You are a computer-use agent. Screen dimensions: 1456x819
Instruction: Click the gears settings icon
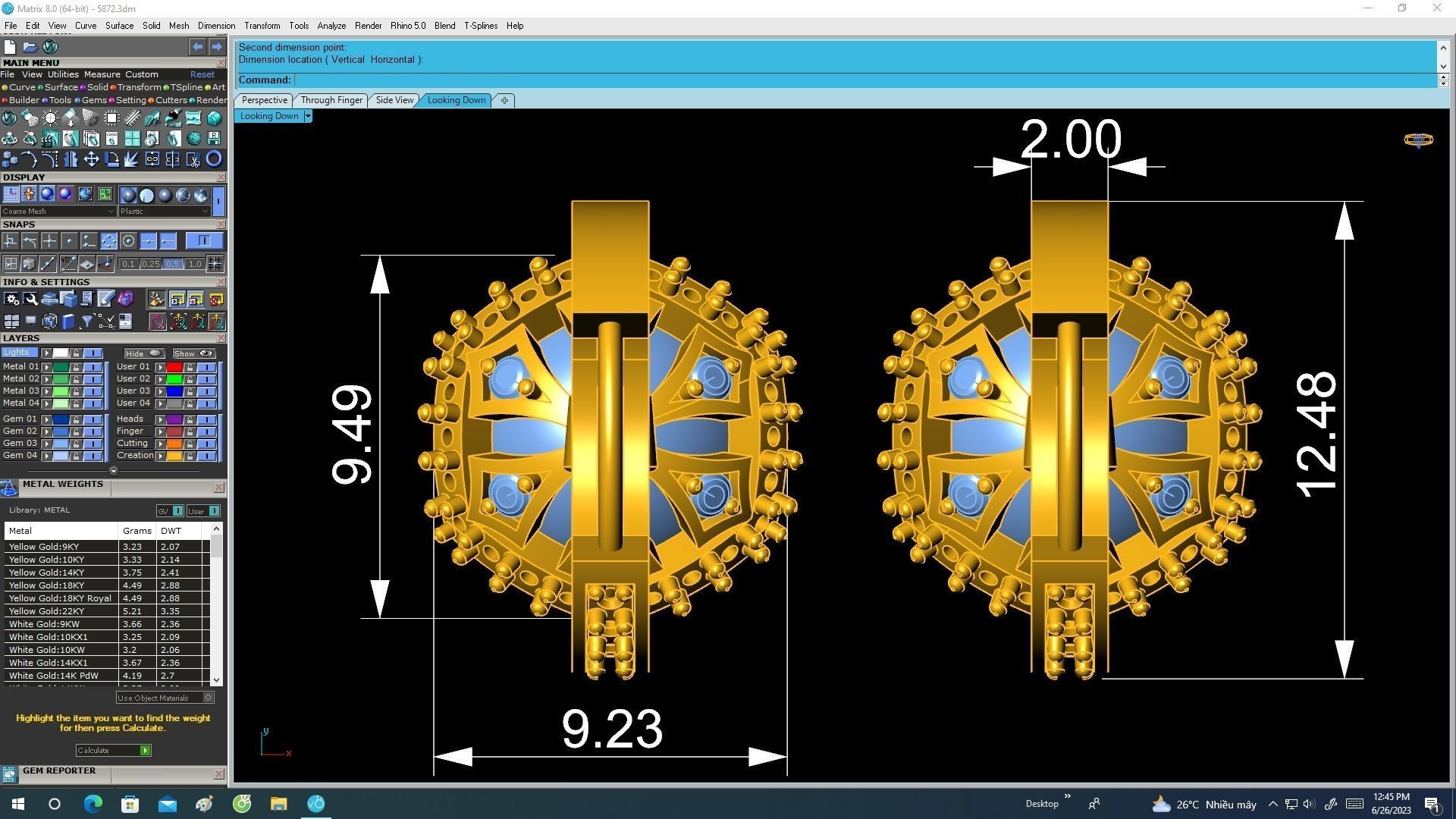11,299
